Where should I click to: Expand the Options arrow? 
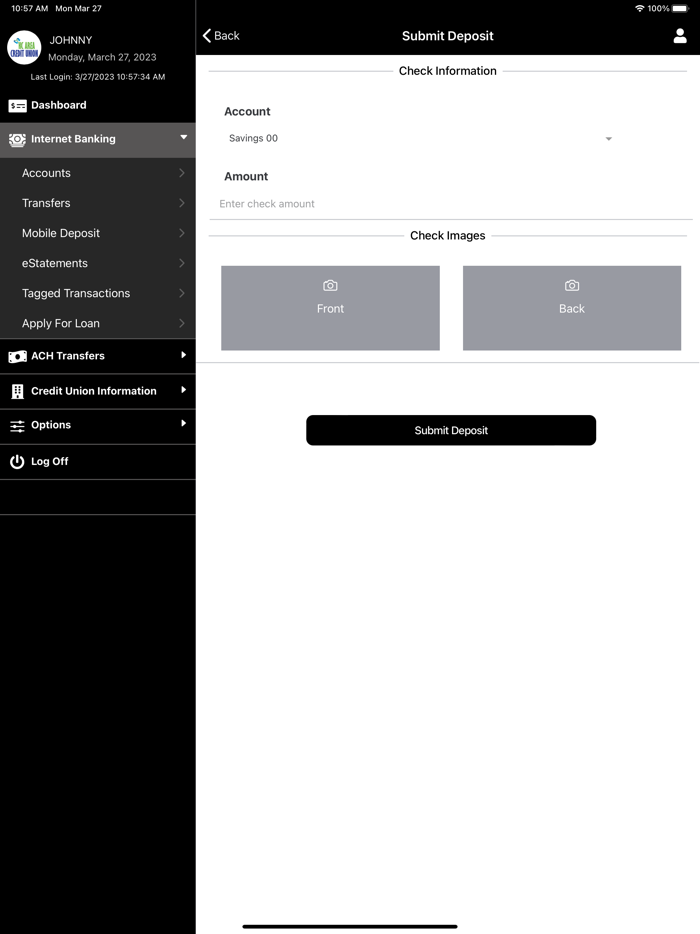183,424
